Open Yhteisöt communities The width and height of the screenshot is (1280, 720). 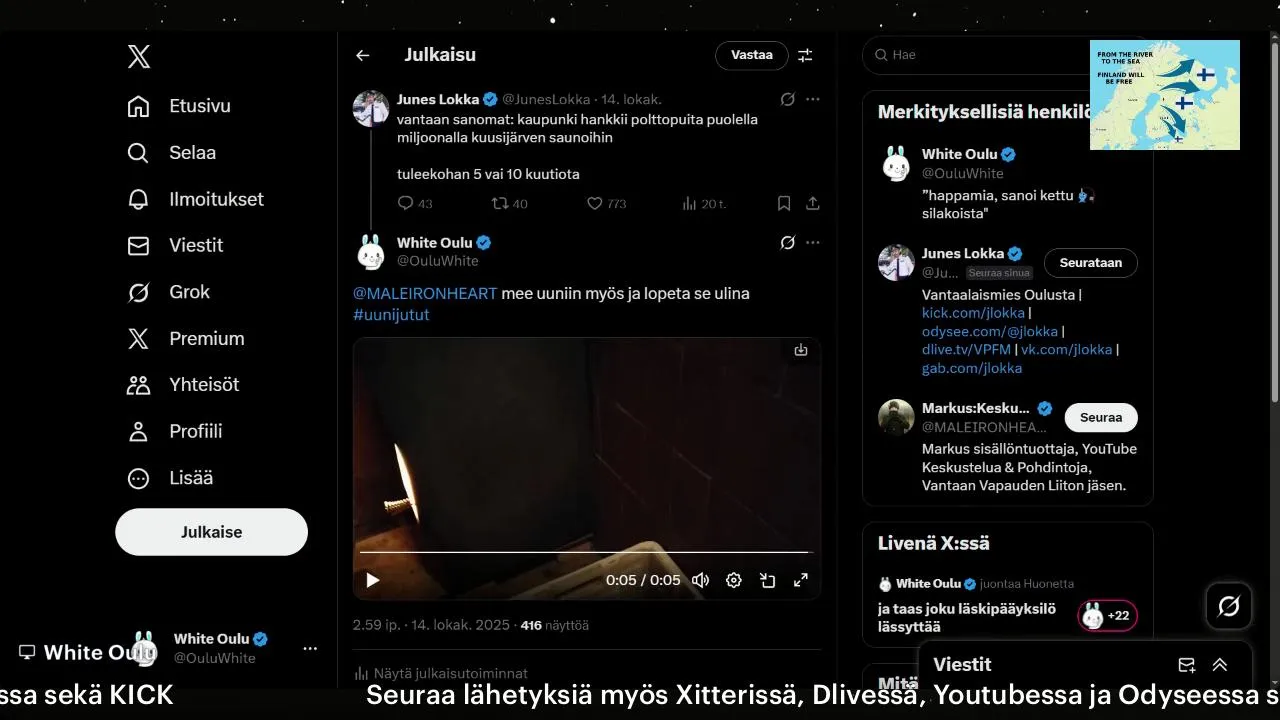(x=184, y=385)
